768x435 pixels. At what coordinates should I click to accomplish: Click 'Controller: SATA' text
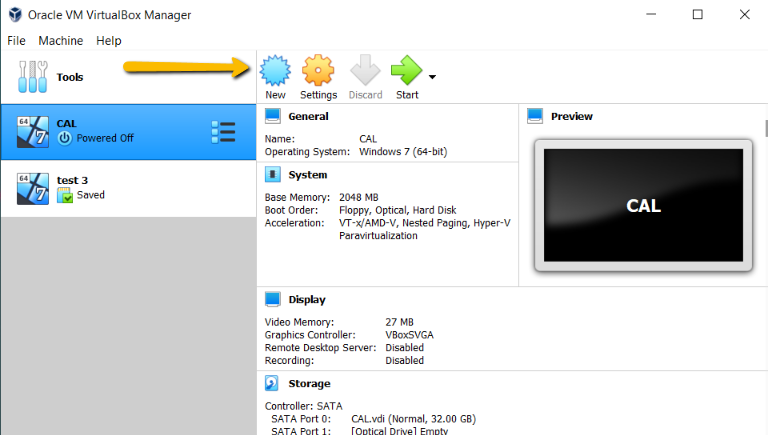click(x=304, y=406)
